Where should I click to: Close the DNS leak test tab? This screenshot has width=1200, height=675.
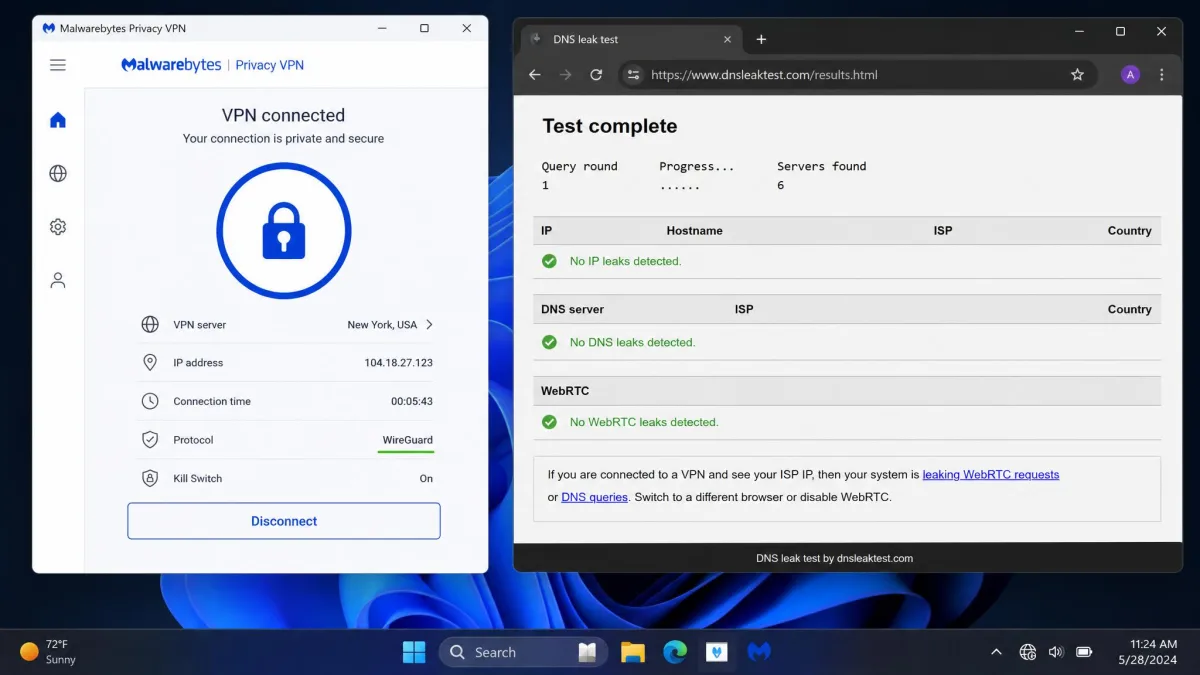[727, 39]
